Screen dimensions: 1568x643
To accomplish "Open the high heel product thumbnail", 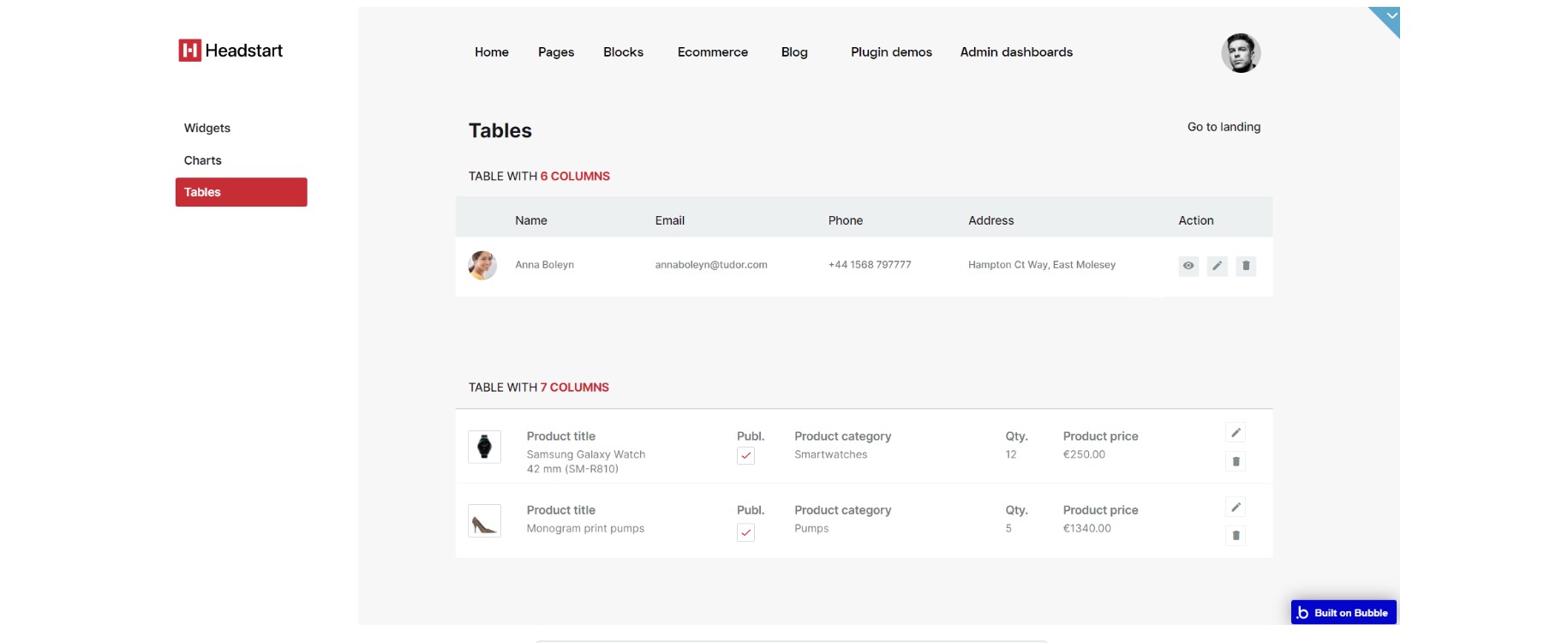I will [x=484, y=520].
